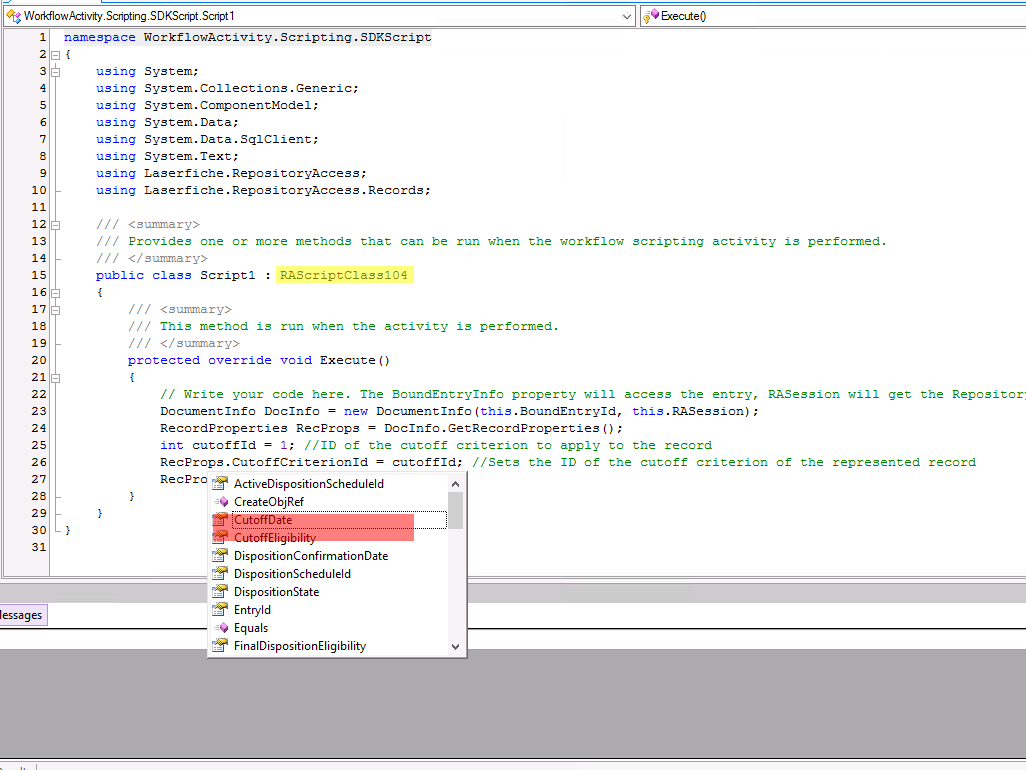Collapse the summary comment at line 12
Image resolution: width=1026 pixels, height=770 pixels.
click(x=56, y=224)
